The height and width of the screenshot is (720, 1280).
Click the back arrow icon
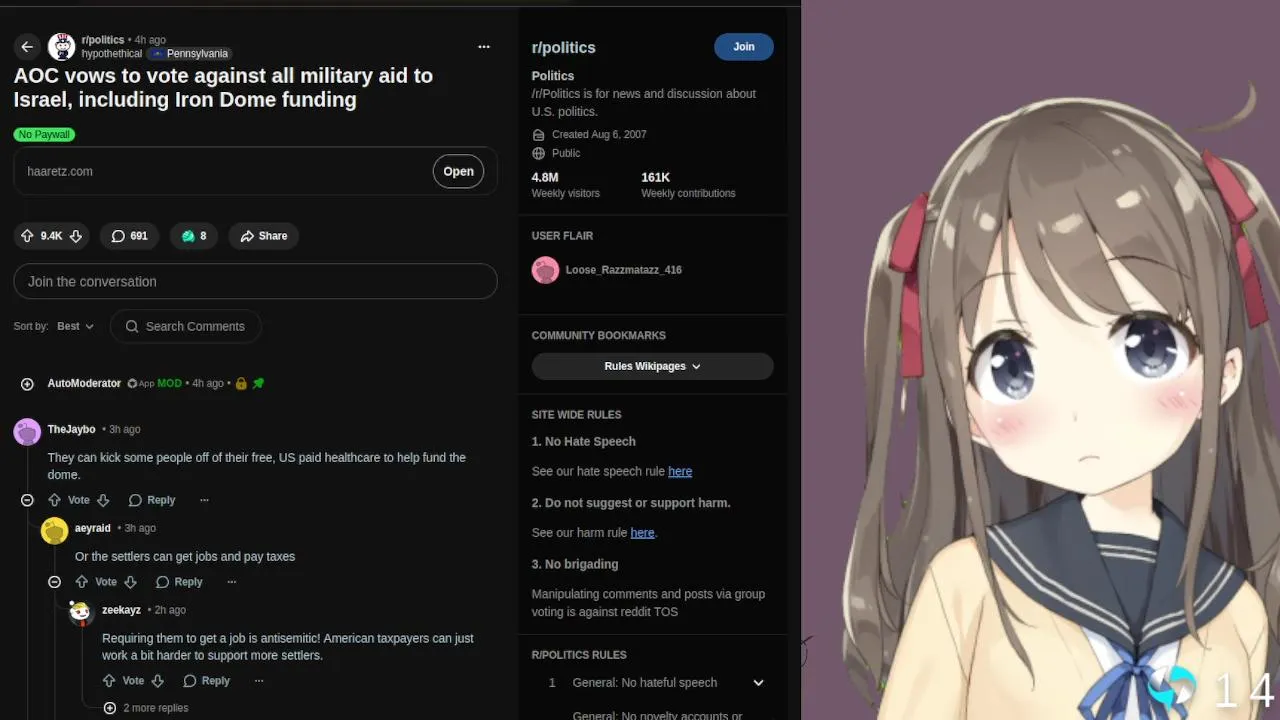pos(27,47)
